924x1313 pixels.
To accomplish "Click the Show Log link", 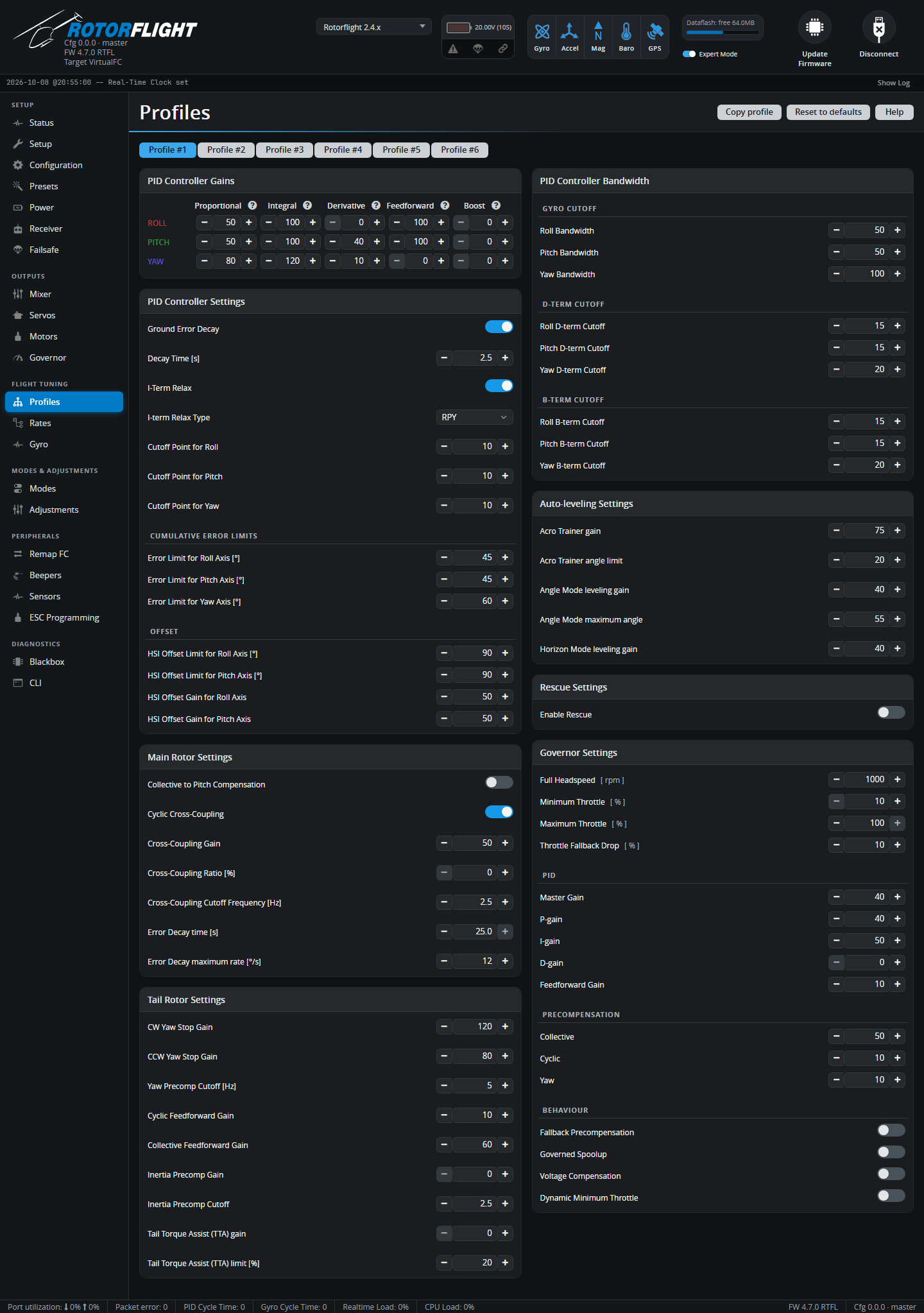I will [894, 83].
